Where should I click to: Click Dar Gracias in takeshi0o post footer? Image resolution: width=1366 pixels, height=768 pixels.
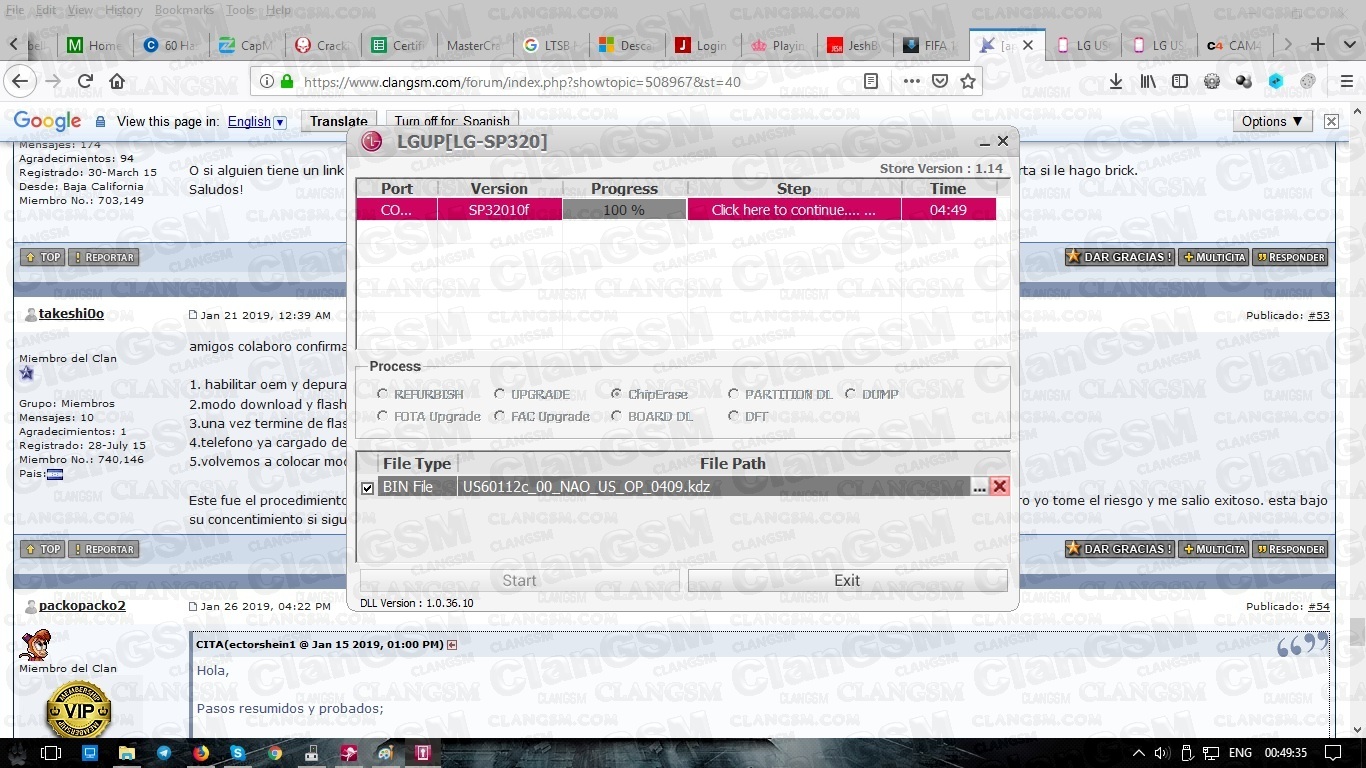[1120, 549]
